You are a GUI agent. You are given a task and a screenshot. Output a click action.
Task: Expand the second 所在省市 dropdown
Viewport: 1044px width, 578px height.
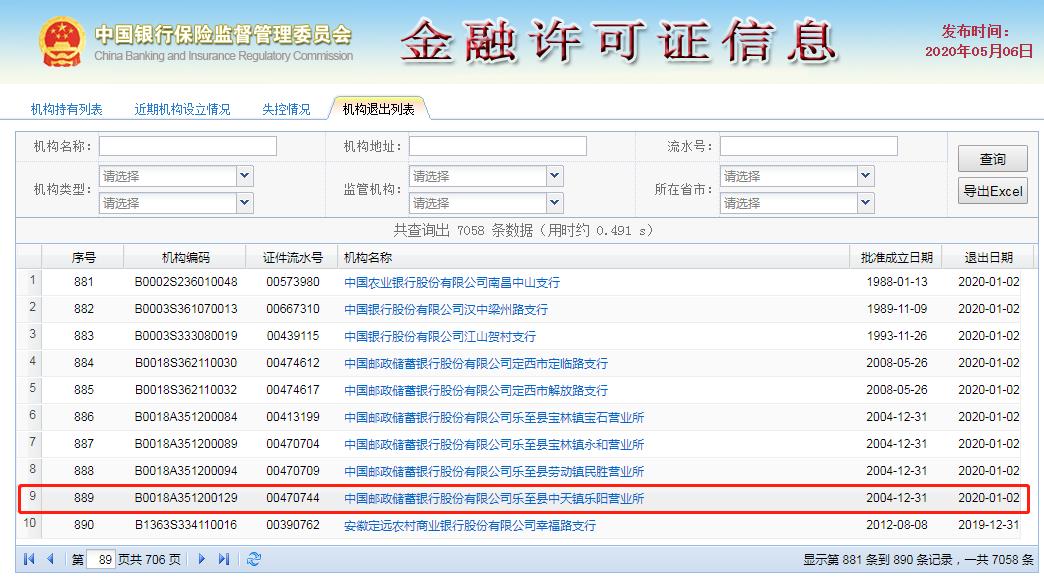tap(865, 203)
